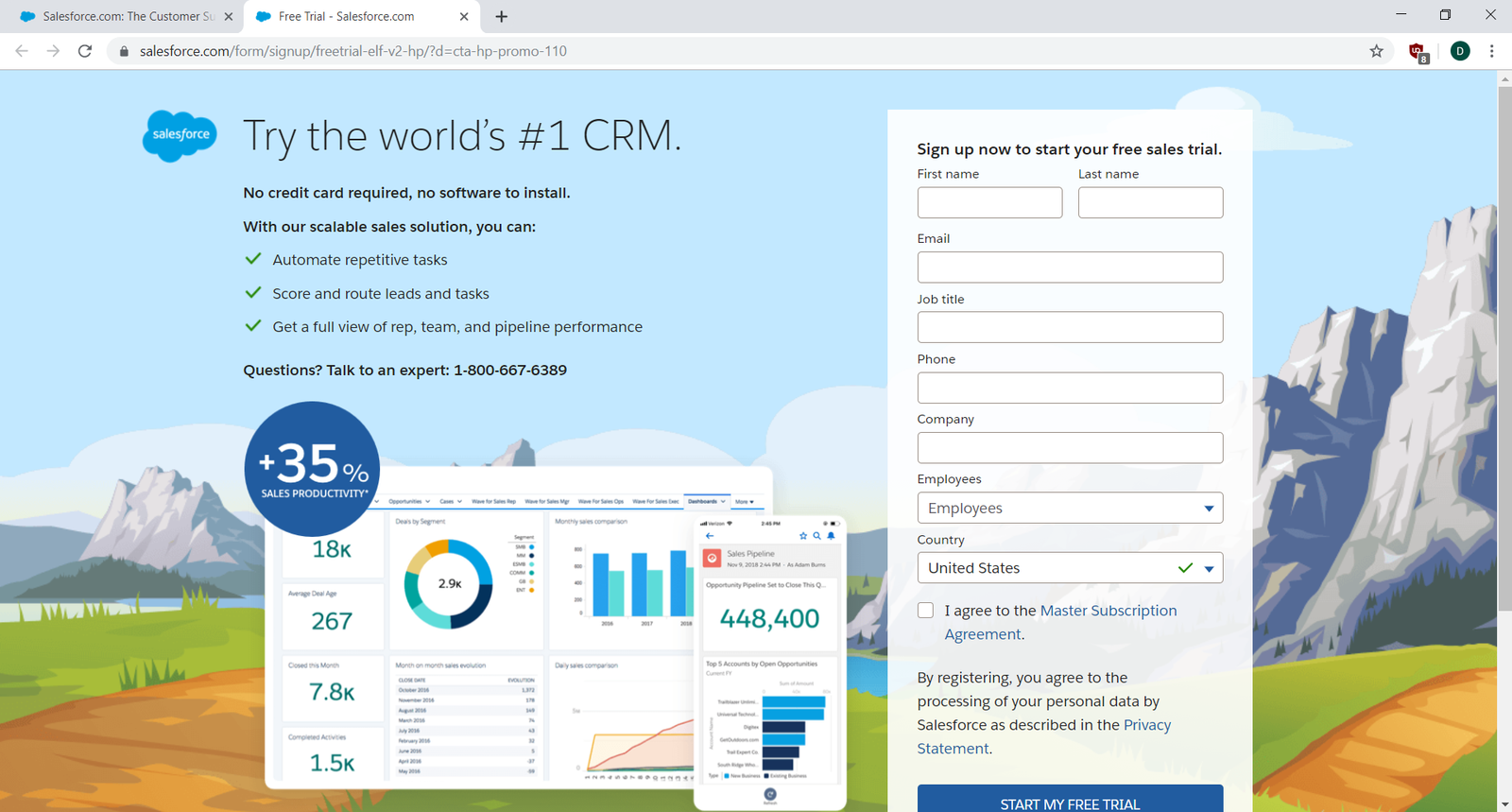
Task: Expand the Employees dropdown
Action: click(x=1070, y=508)
